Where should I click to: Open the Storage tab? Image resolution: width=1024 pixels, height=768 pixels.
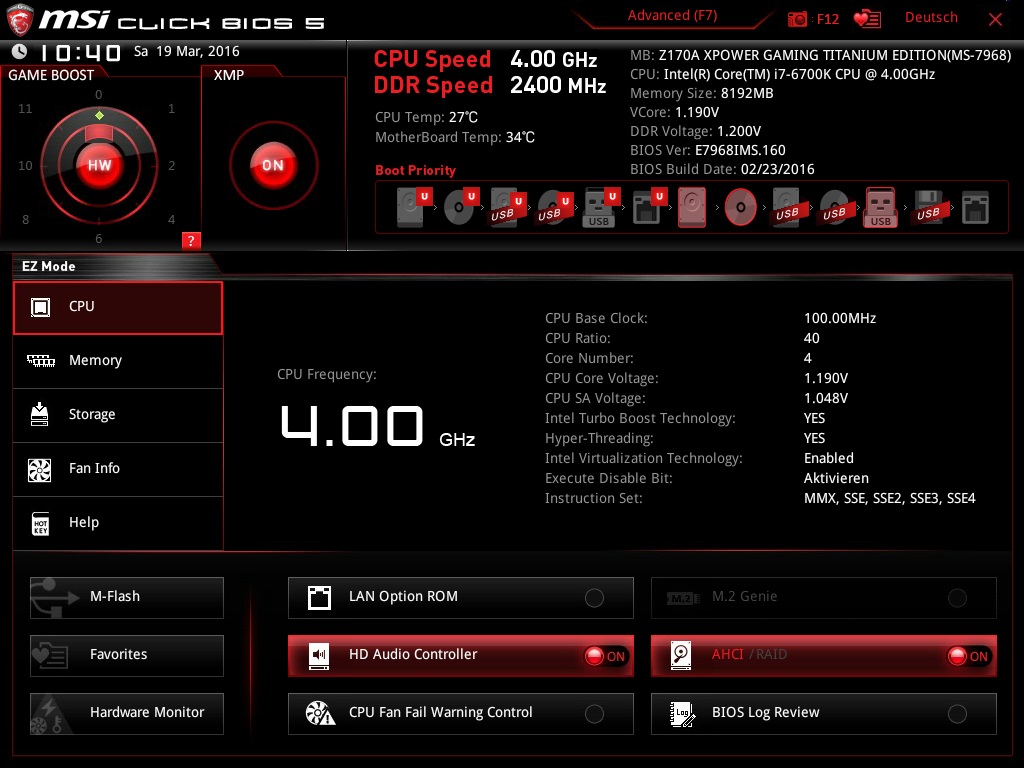(x=118, y=415)
